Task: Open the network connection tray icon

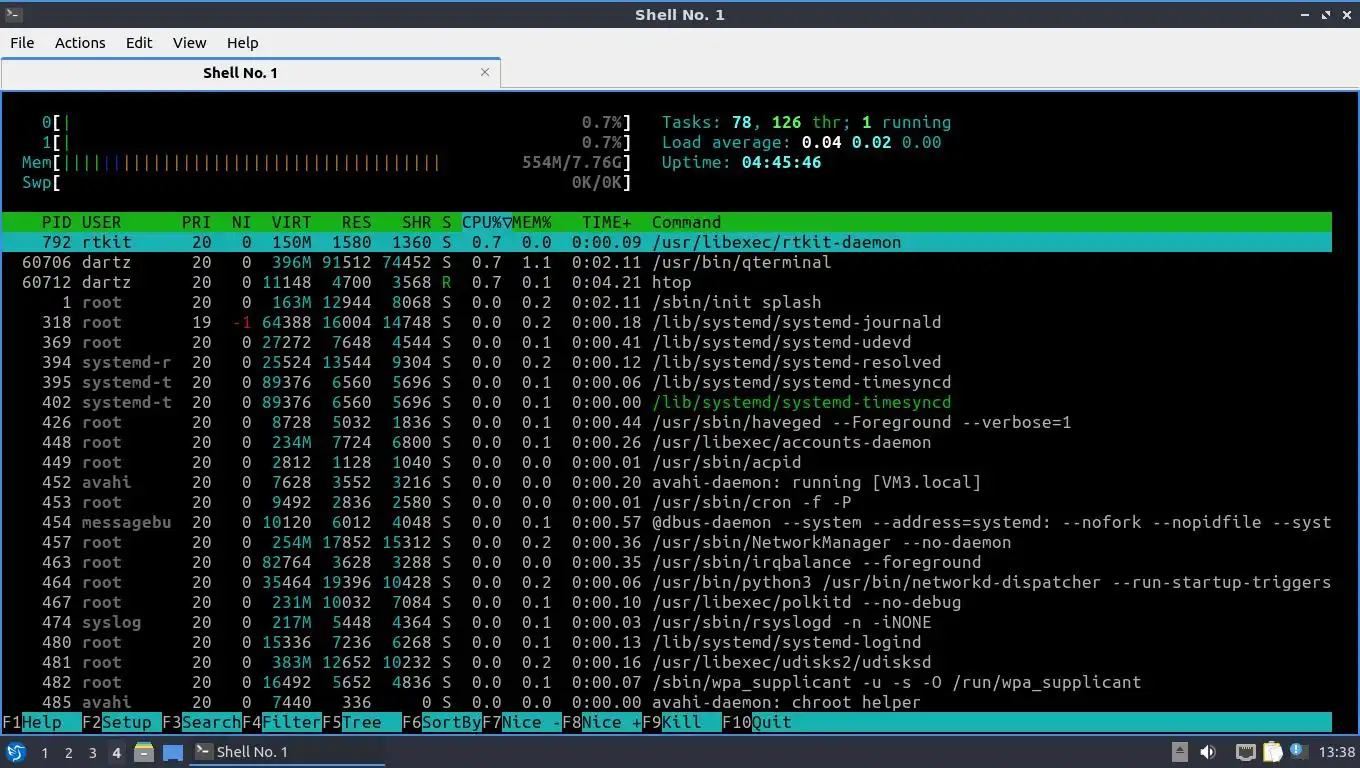Action: pos(1245,752)
